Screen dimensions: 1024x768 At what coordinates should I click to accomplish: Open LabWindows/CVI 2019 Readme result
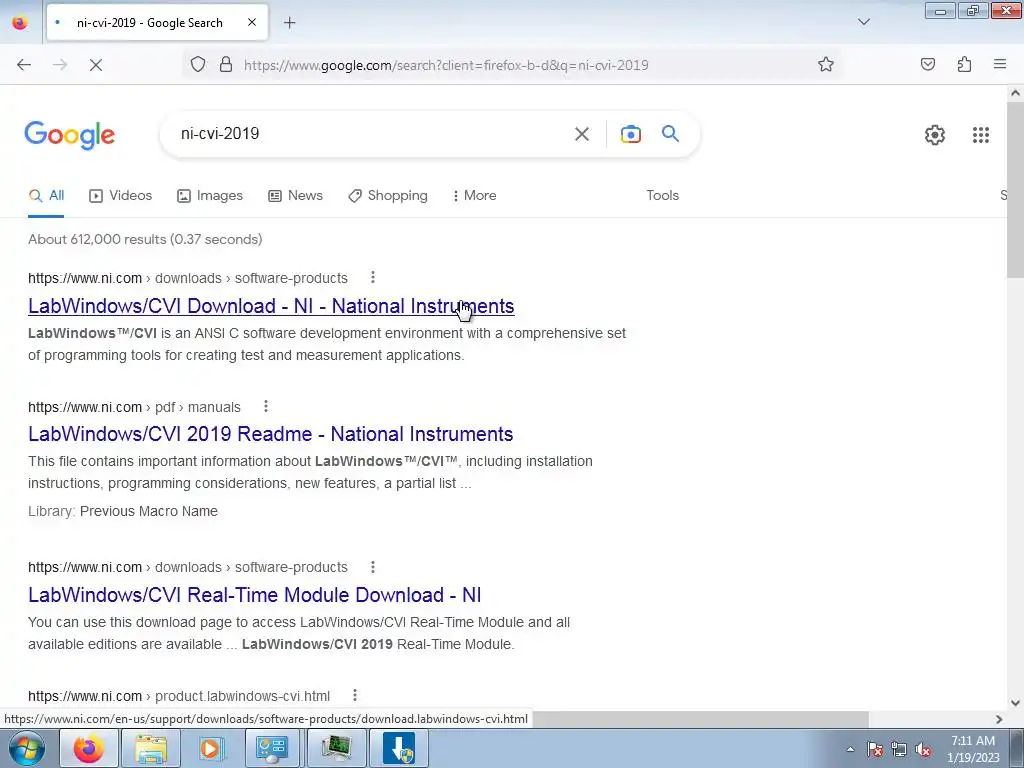click(270, 434)
